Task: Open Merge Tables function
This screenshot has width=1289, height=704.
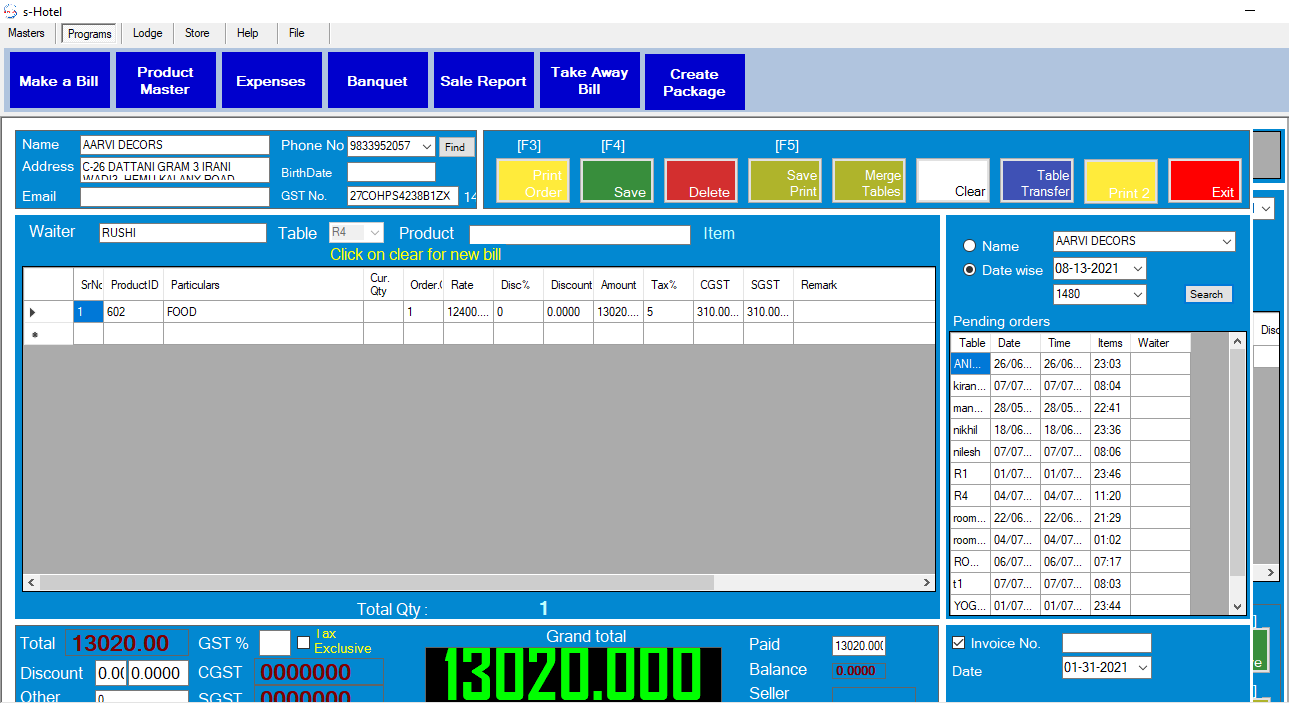Action: 869,182
